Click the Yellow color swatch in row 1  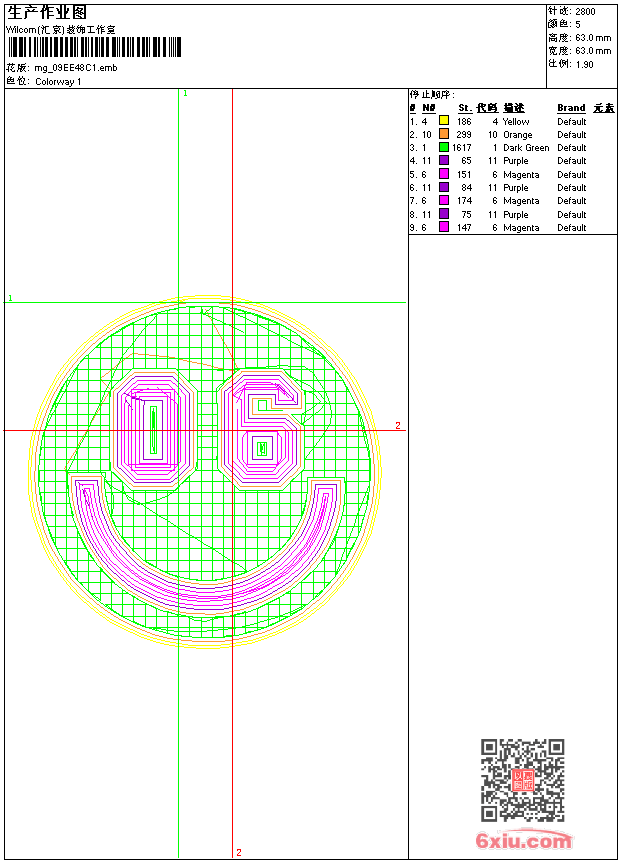point(444,121)
